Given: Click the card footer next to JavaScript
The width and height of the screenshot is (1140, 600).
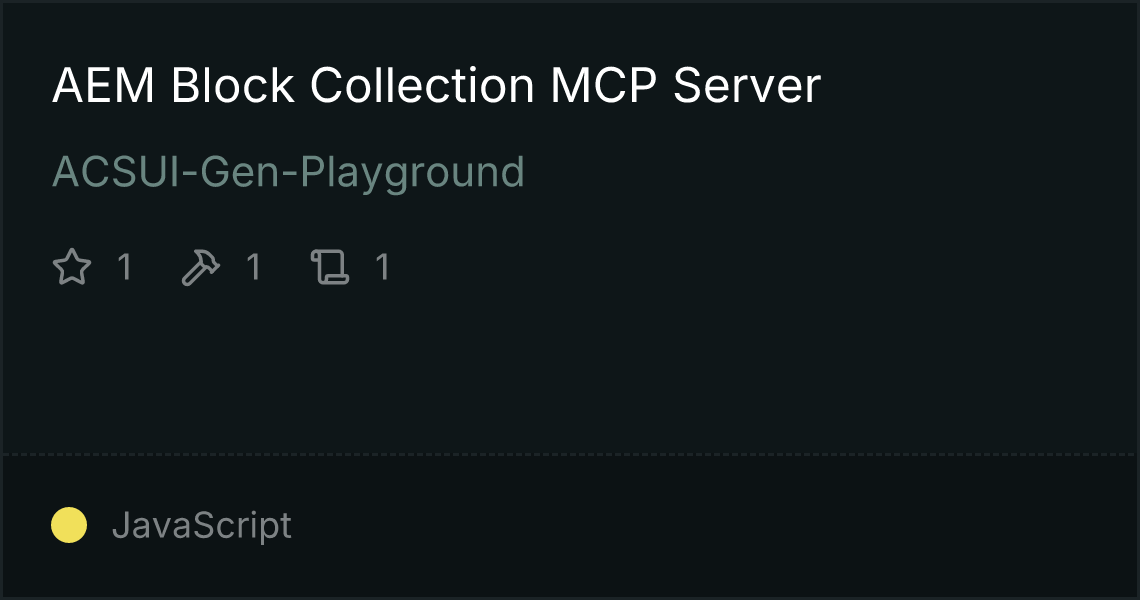Looking at the screenshot, I should (712, 525).
